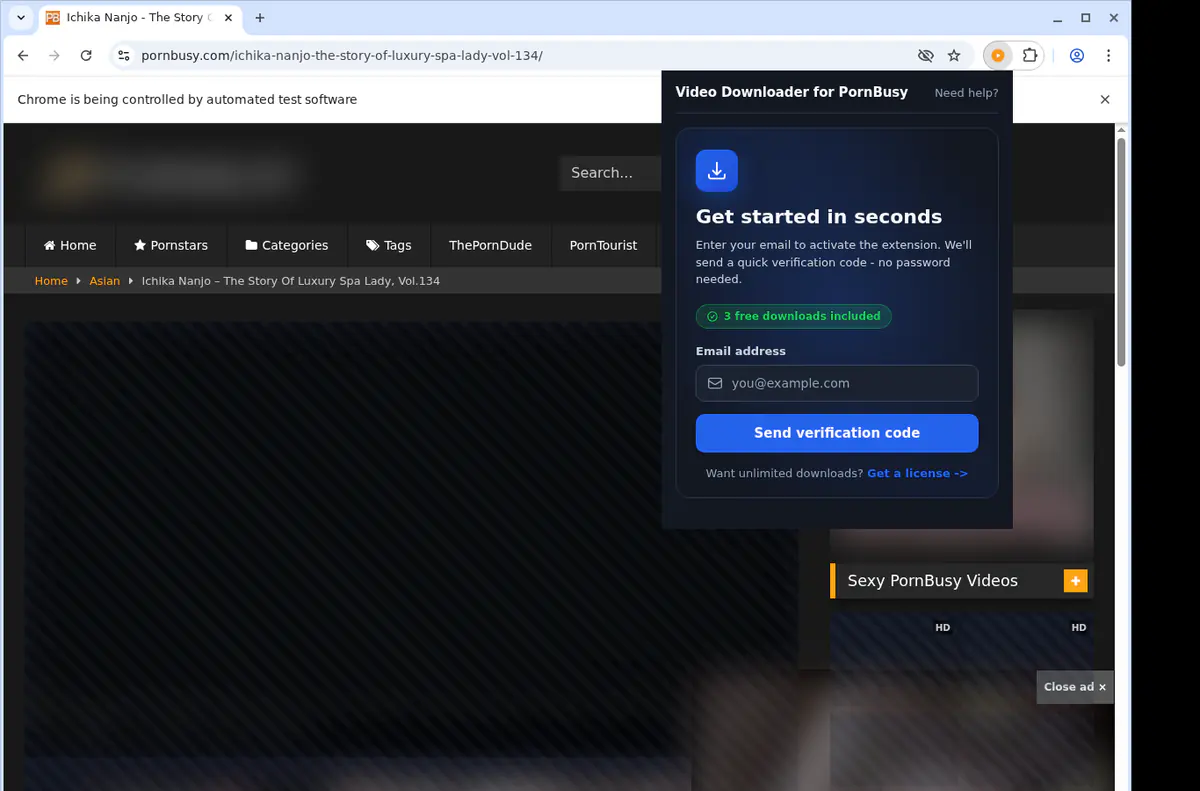Click the site Search box
The height and width of the screenshot is (791, 1200).
610,173
